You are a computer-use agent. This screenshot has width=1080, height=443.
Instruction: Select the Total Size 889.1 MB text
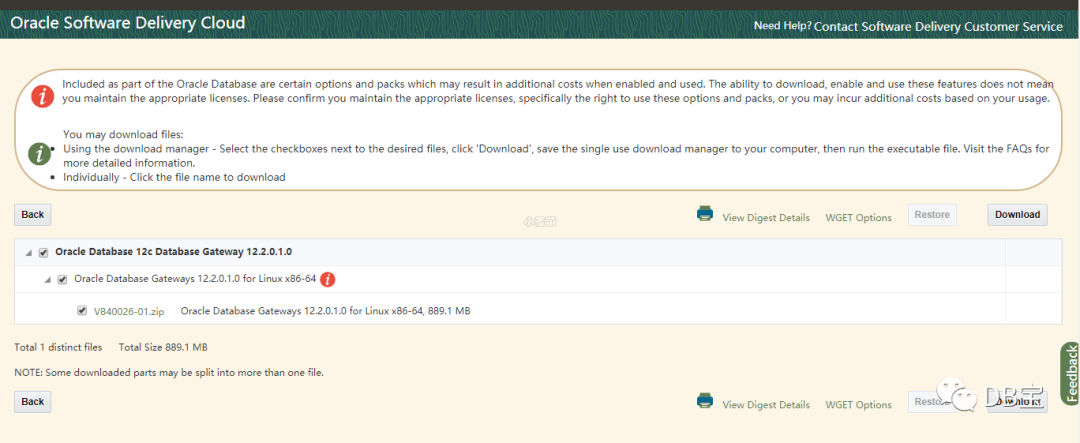tap(163, 347)
